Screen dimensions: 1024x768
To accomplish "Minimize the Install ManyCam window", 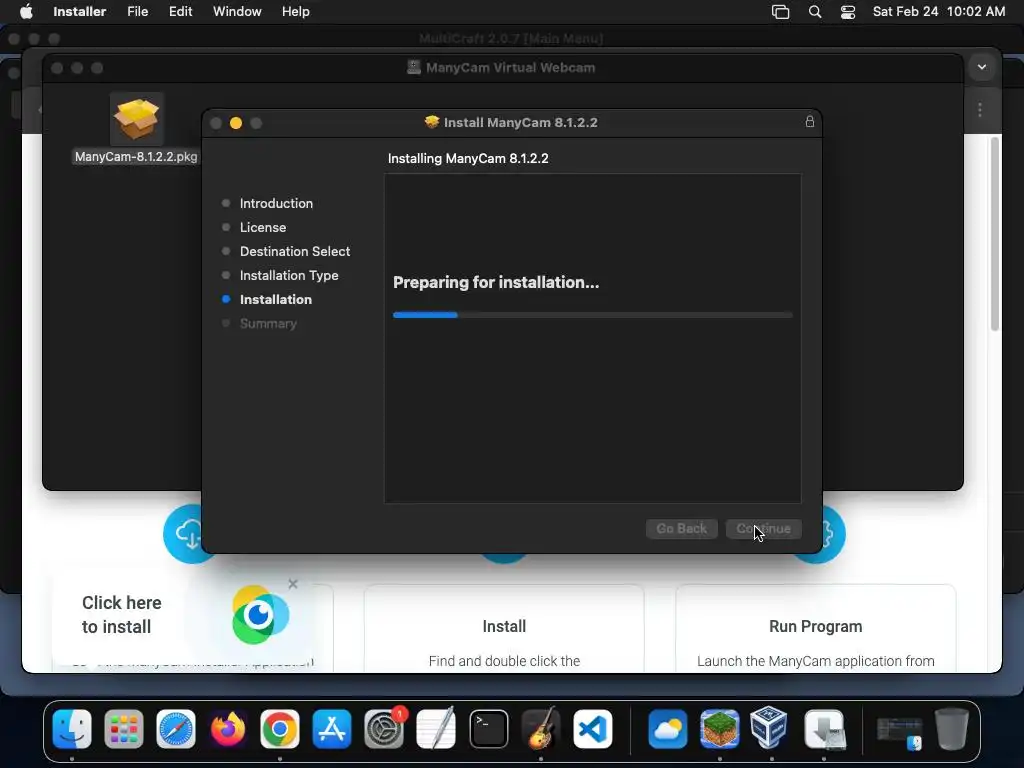I will 236,123.
